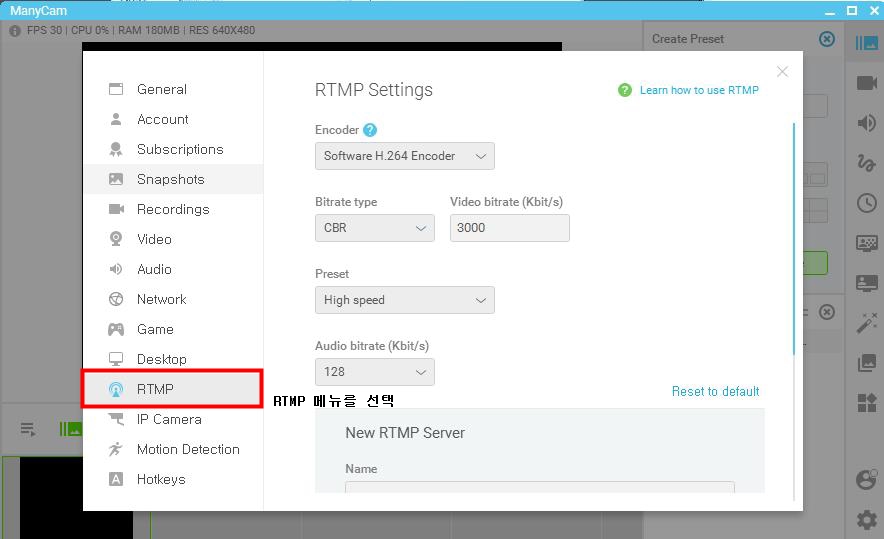Image resolution: width=884 pixels, height=539 pixels.
Task: Click the Video bitrate input field
Action: tap(510, 228)
